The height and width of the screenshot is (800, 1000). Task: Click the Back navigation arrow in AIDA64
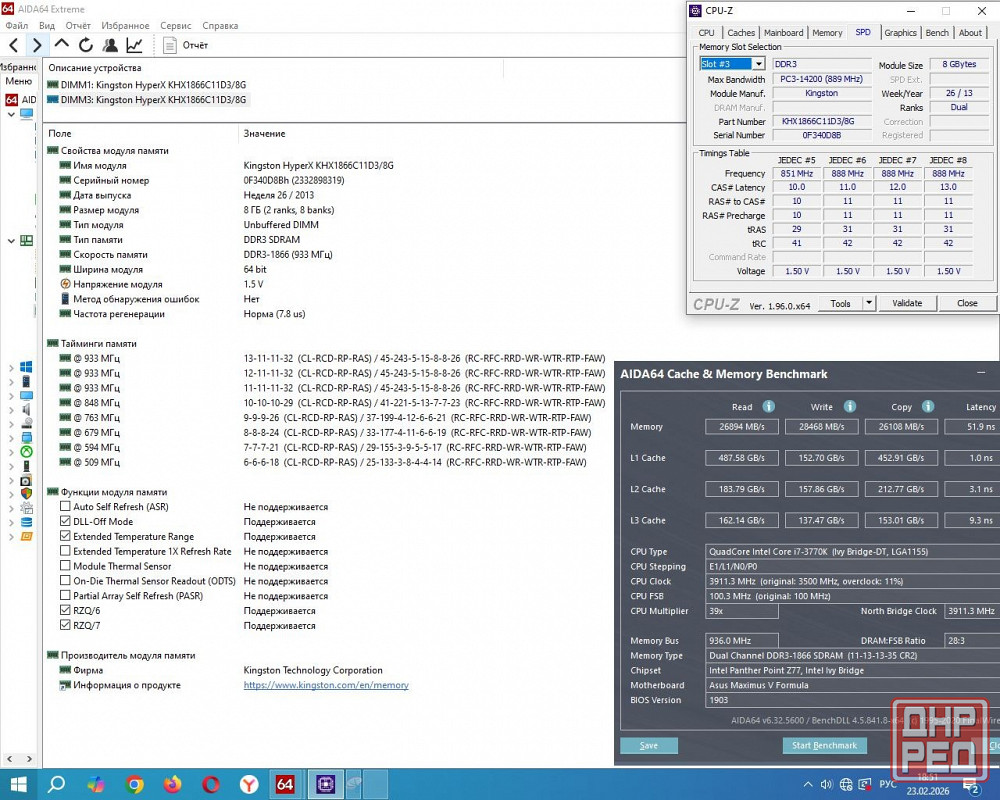pyautogui.click(x=13, y=45)
